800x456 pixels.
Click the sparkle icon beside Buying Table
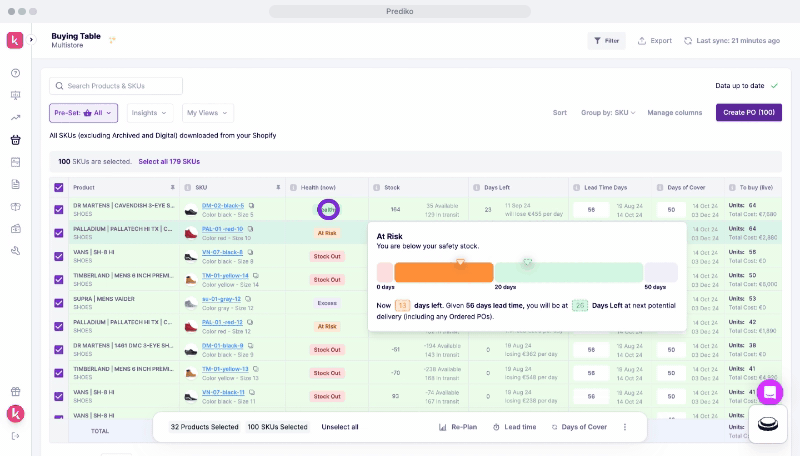[x=112, y=40]
